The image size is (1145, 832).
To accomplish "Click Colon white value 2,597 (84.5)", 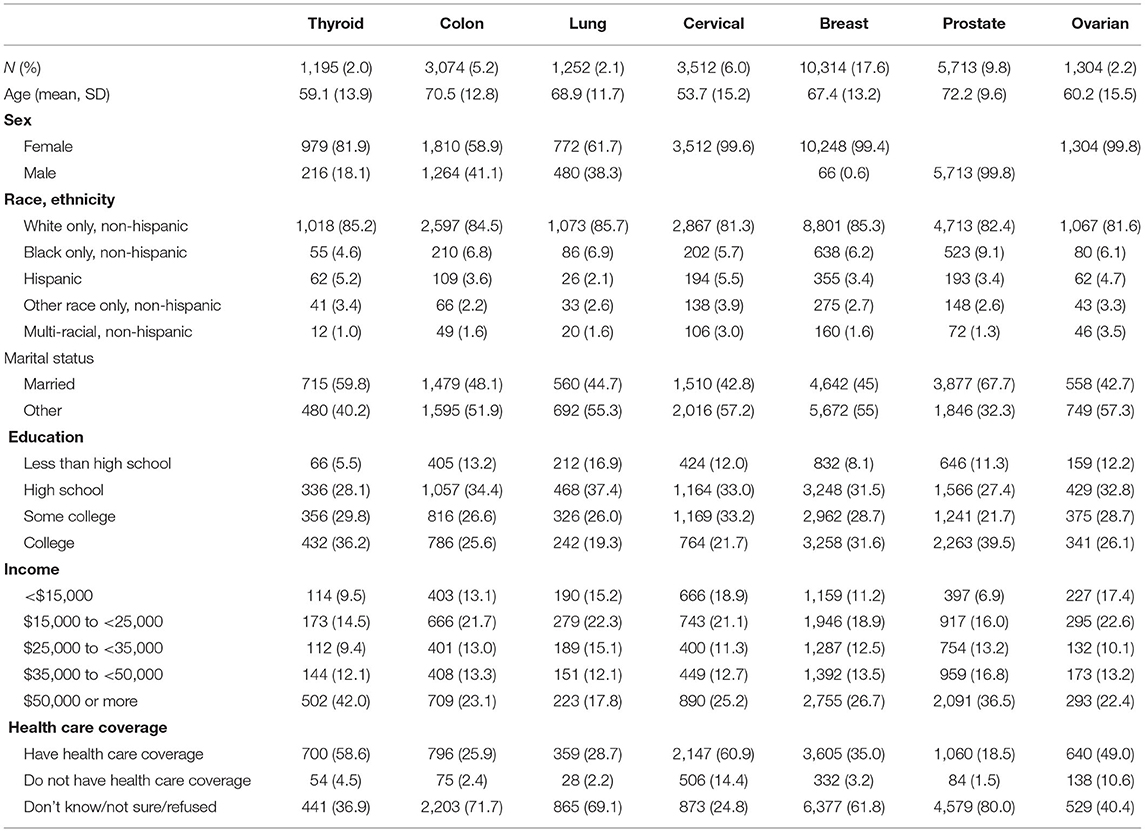I will point(462,226).
